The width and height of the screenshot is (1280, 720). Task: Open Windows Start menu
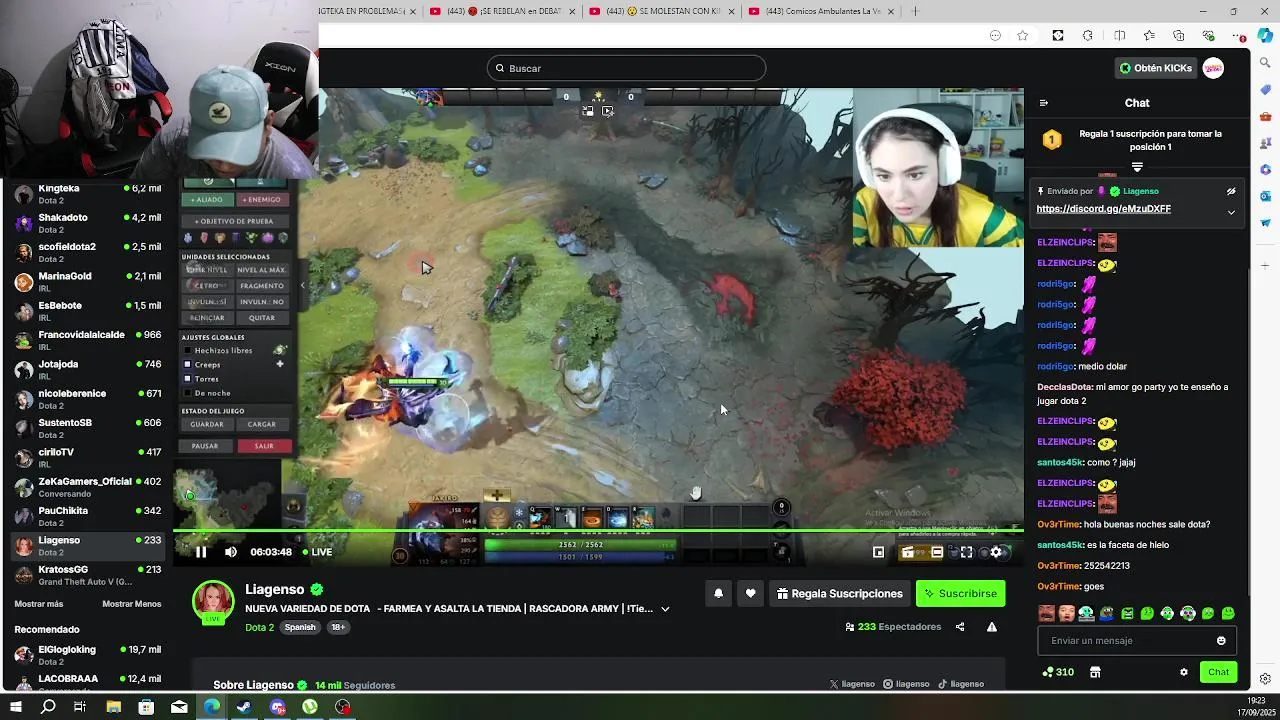point(16,707)
